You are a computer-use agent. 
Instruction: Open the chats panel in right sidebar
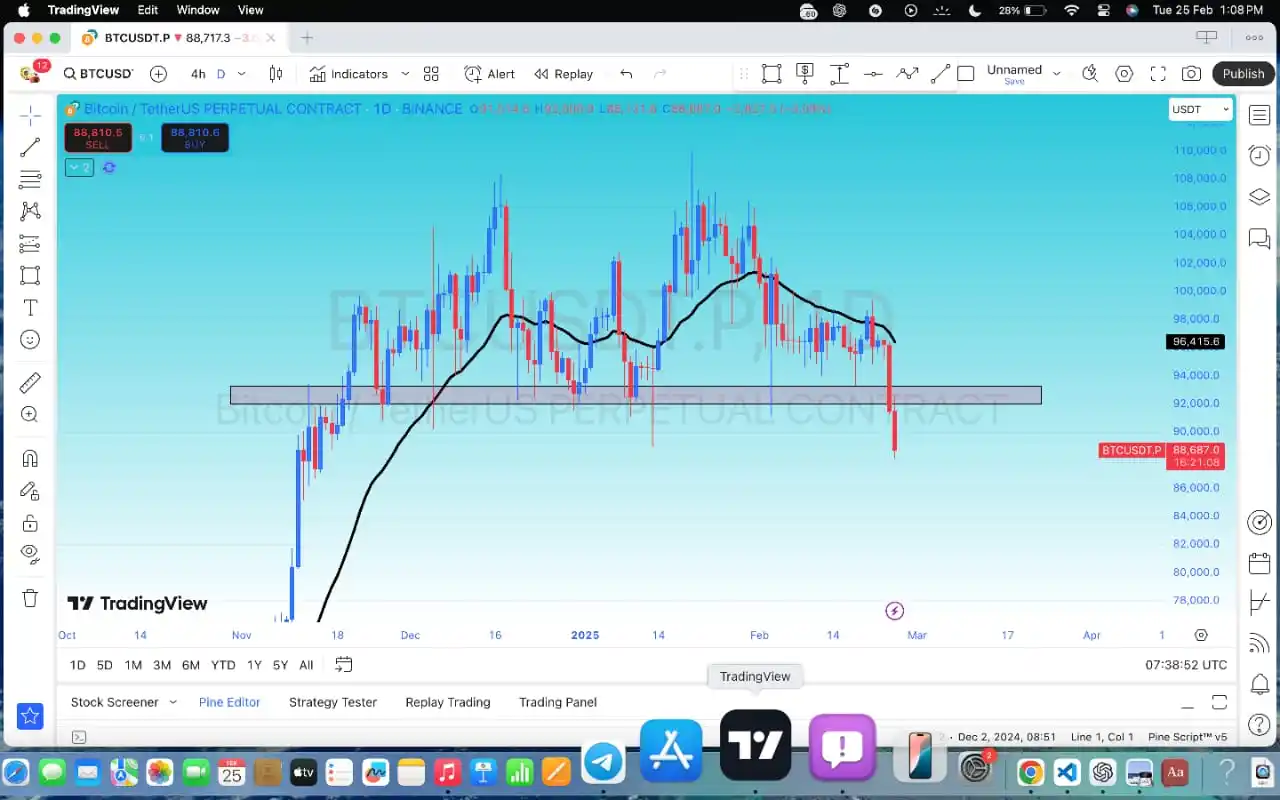(1259, 239)
